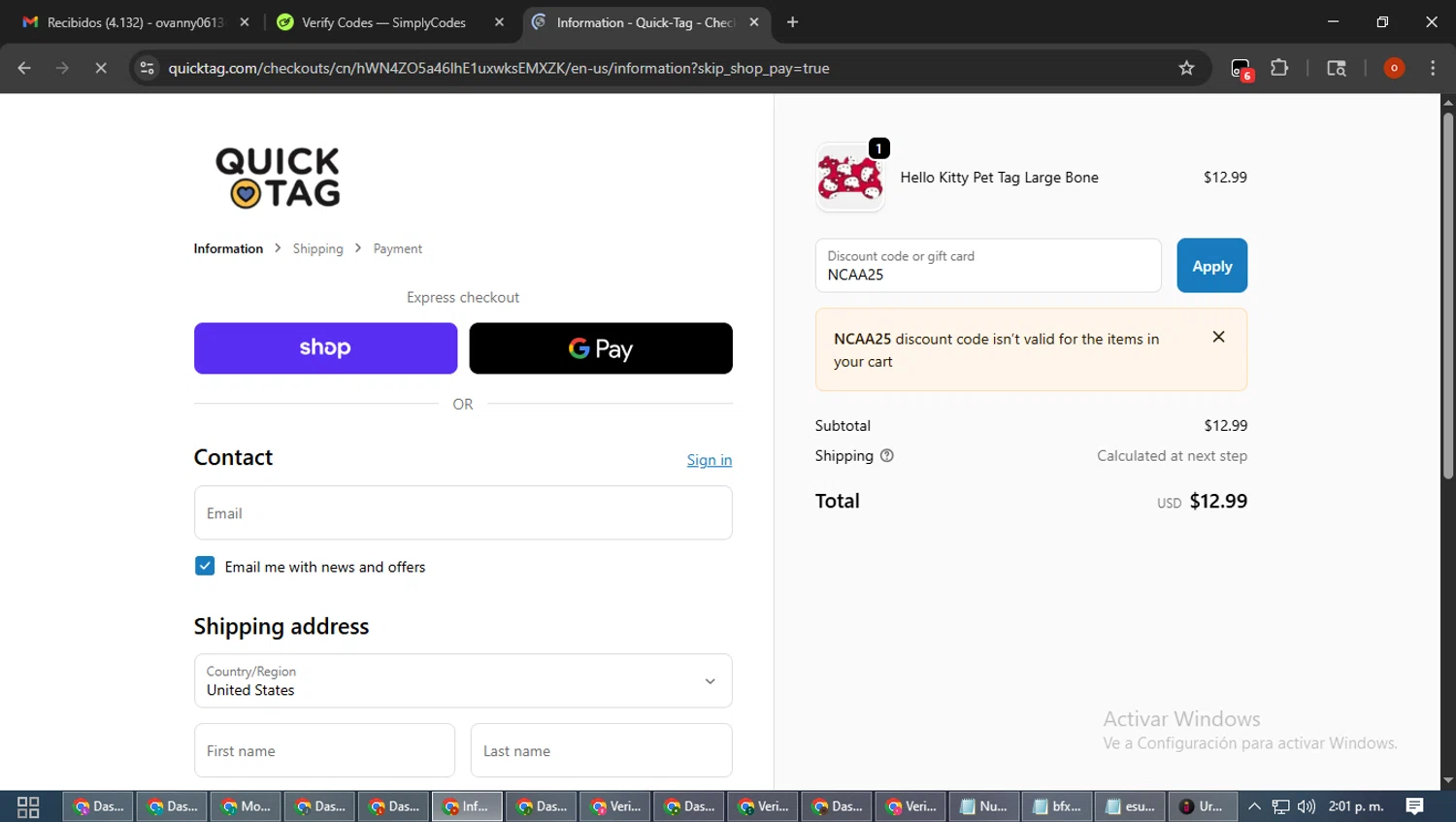1456x822 pixels.
Task: Click the Hello Kitty Pet Tag thumbnail
Action: pyautogui.click(x=850, y=178)
